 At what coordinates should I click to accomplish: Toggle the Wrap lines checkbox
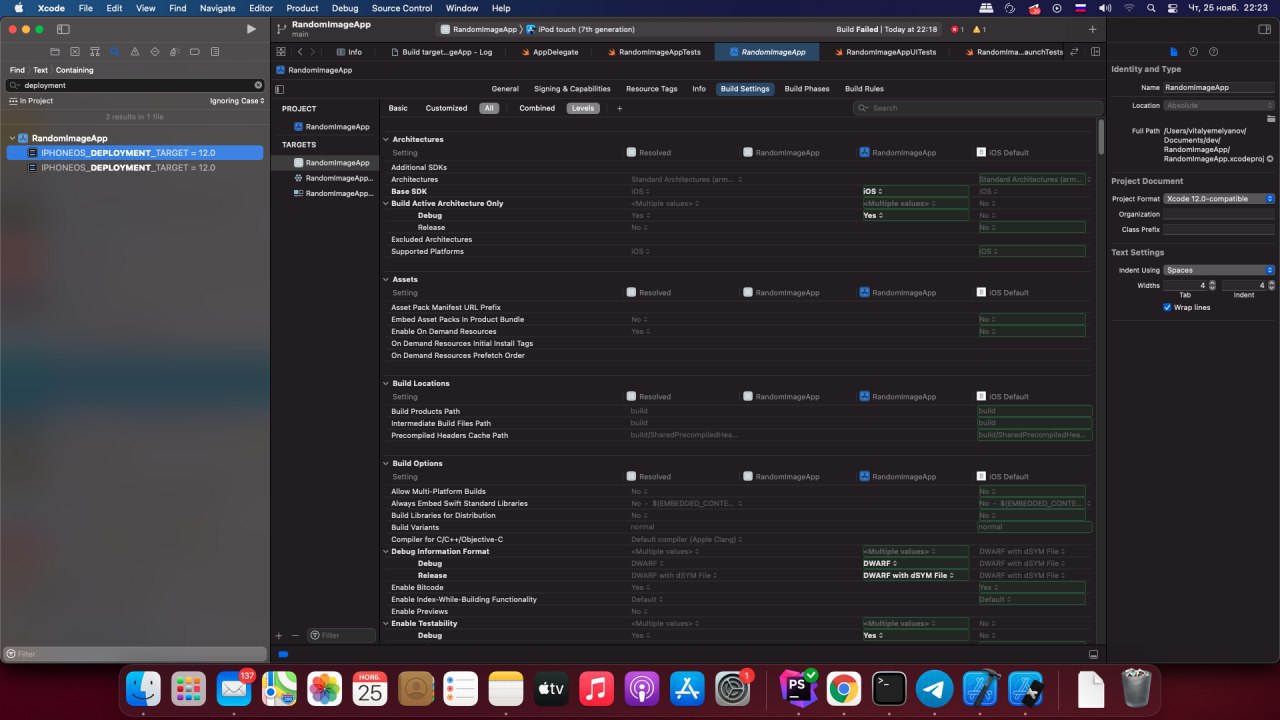(1167, 307)
